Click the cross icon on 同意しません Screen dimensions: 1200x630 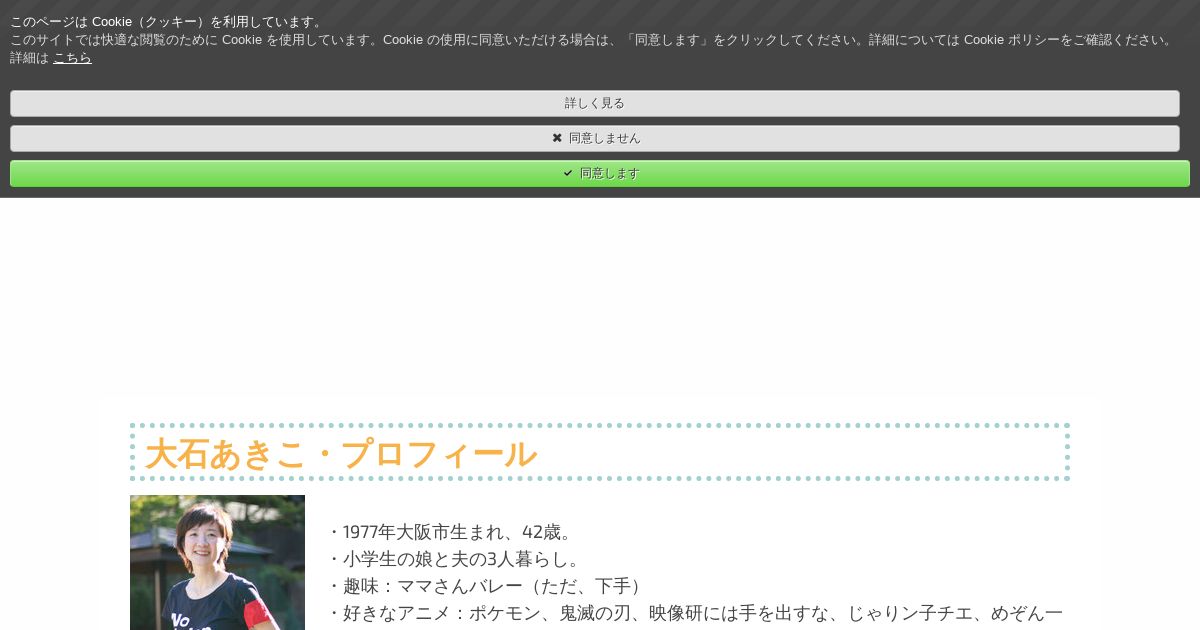point(557,138)
